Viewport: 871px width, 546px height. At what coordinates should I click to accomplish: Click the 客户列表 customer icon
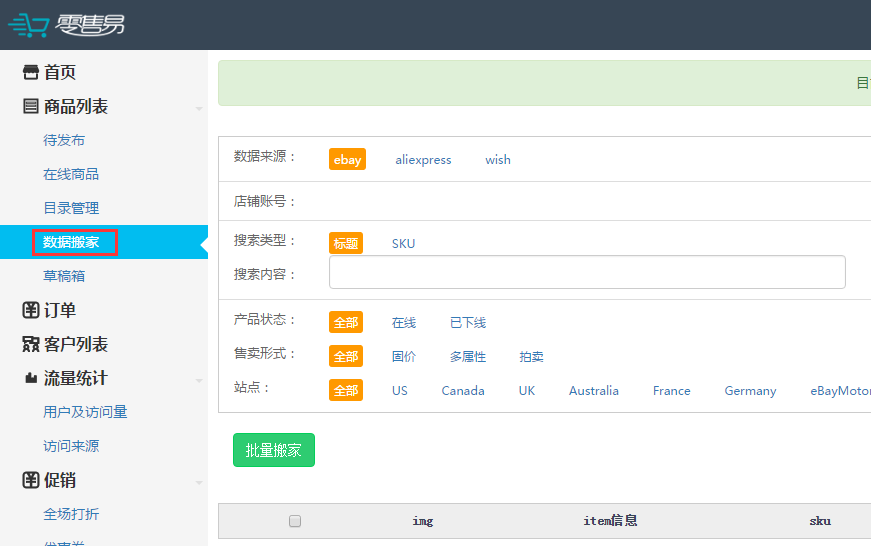click(31, 344)
